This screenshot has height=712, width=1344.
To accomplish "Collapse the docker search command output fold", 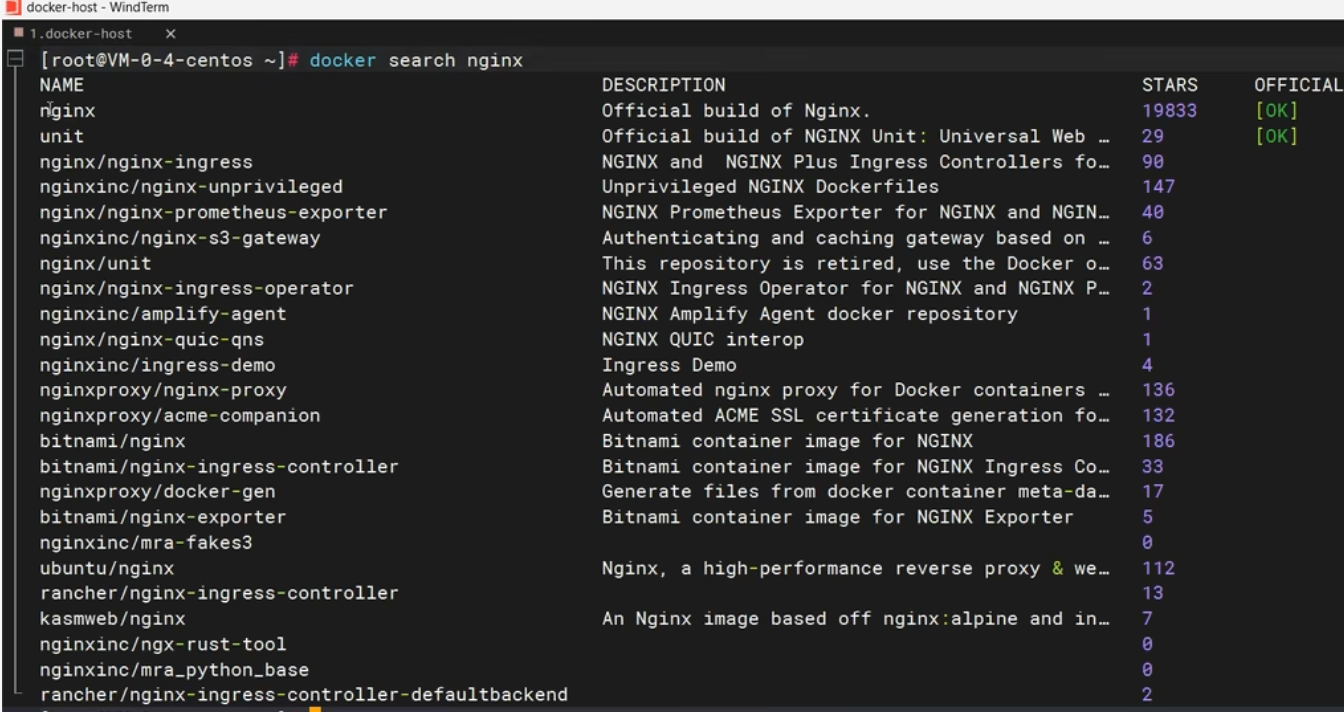I will 15,60.
